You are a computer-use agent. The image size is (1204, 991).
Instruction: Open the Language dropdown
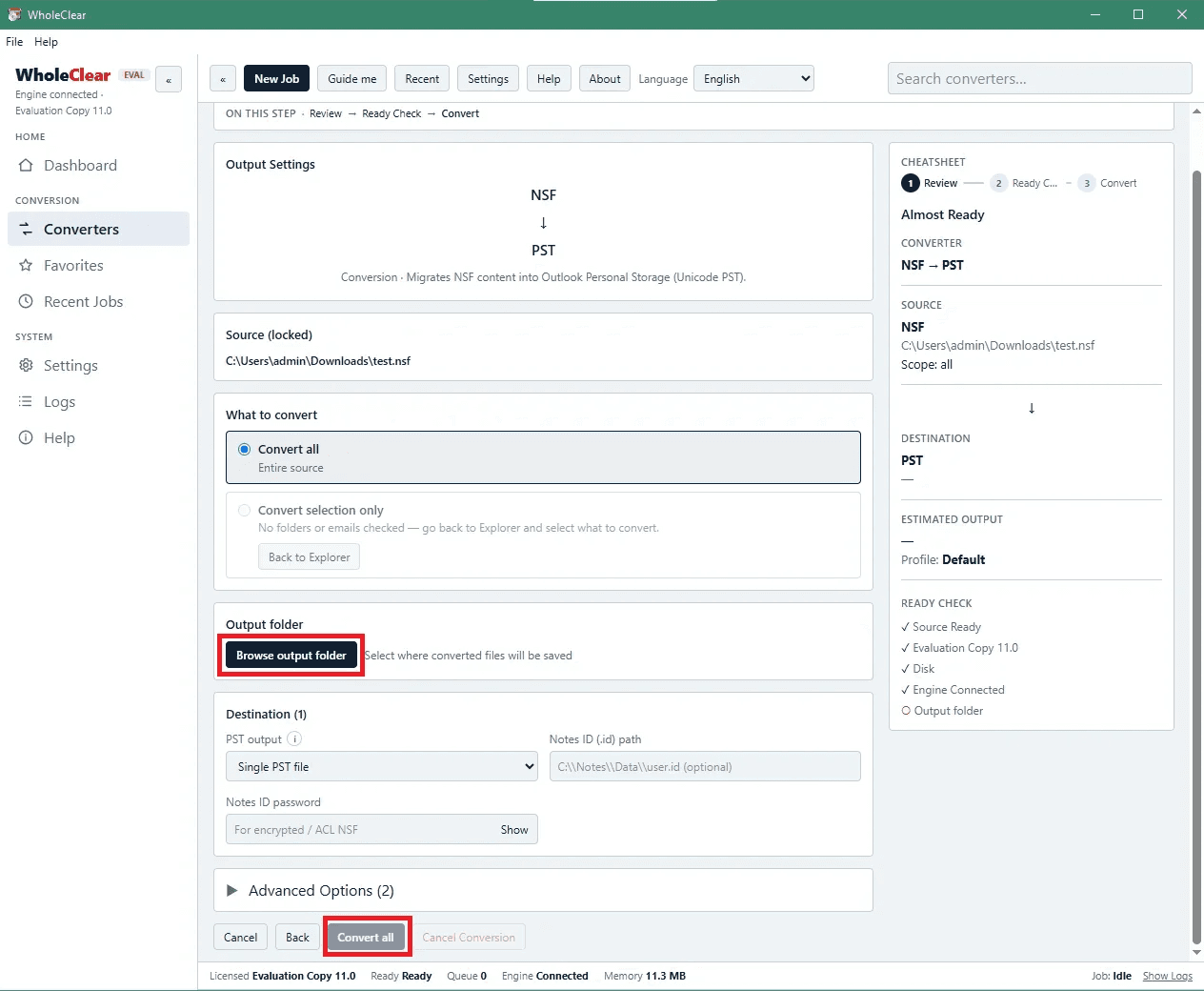754,79
